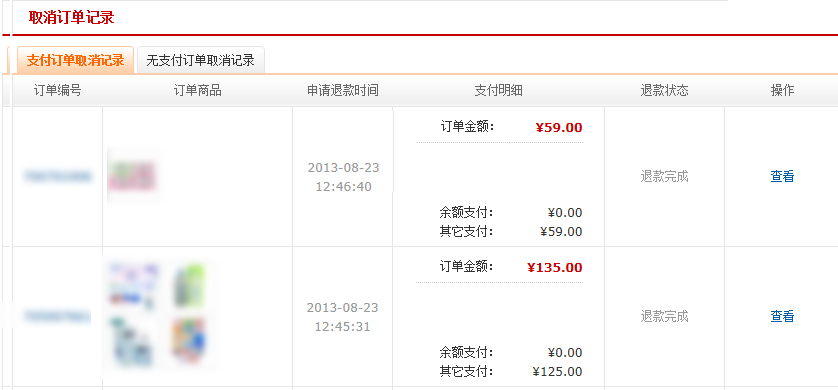The width and height of the screenshot is (838, 390).
Task: Click 订单编号 column header
Action: pyautogui.click(x=57, y=91)
